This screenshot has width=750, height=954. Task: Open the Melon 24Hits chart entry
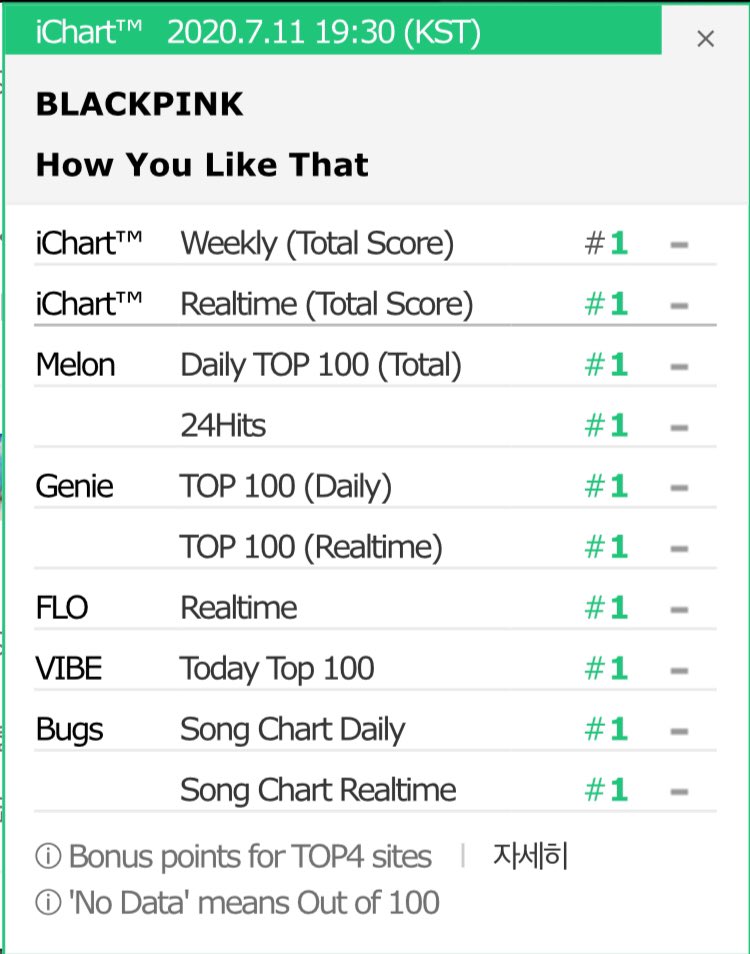pyautogui.click(x=223, y=426)
